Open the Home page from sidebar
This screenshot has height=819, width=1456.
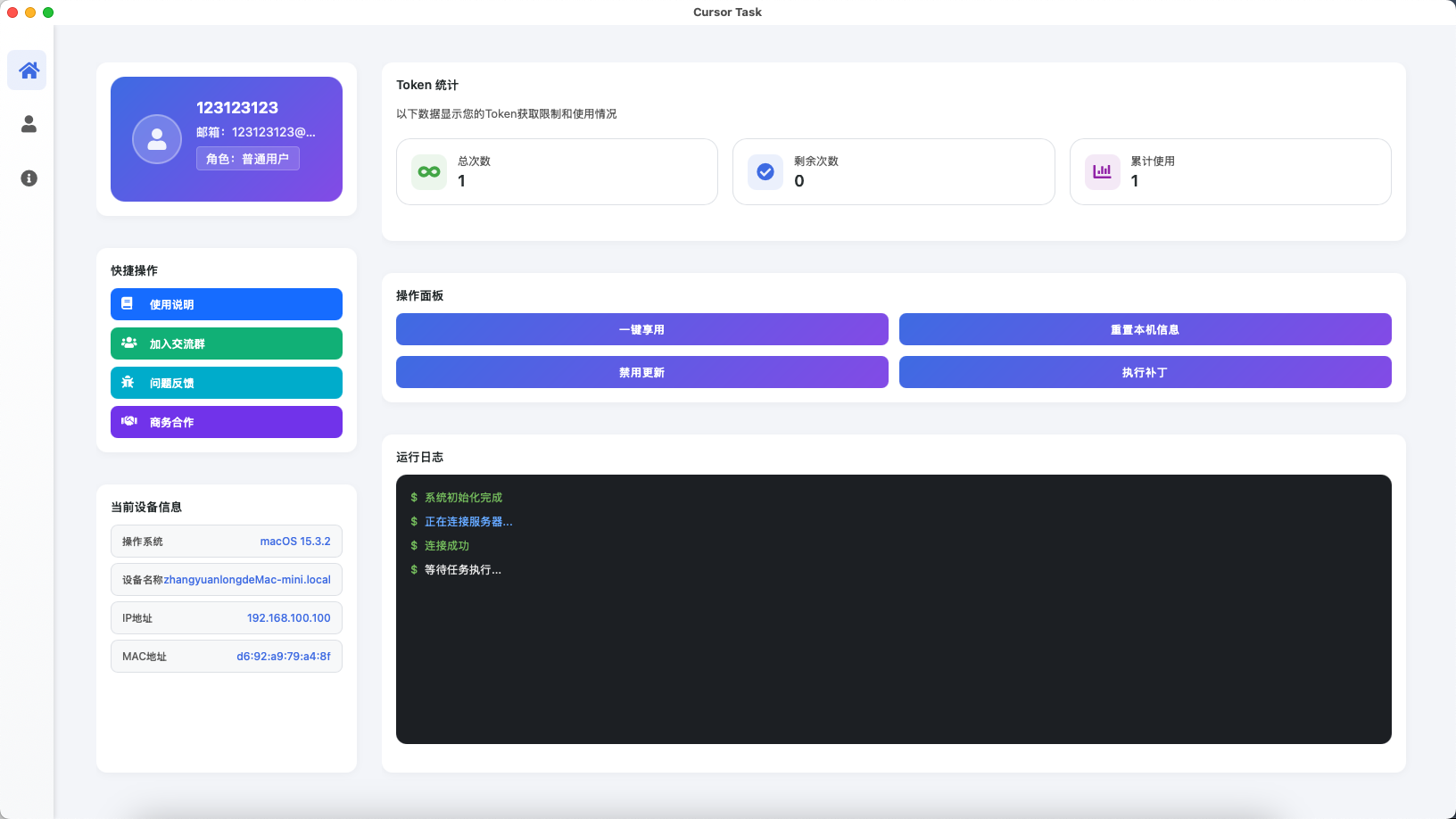(29, 70)
